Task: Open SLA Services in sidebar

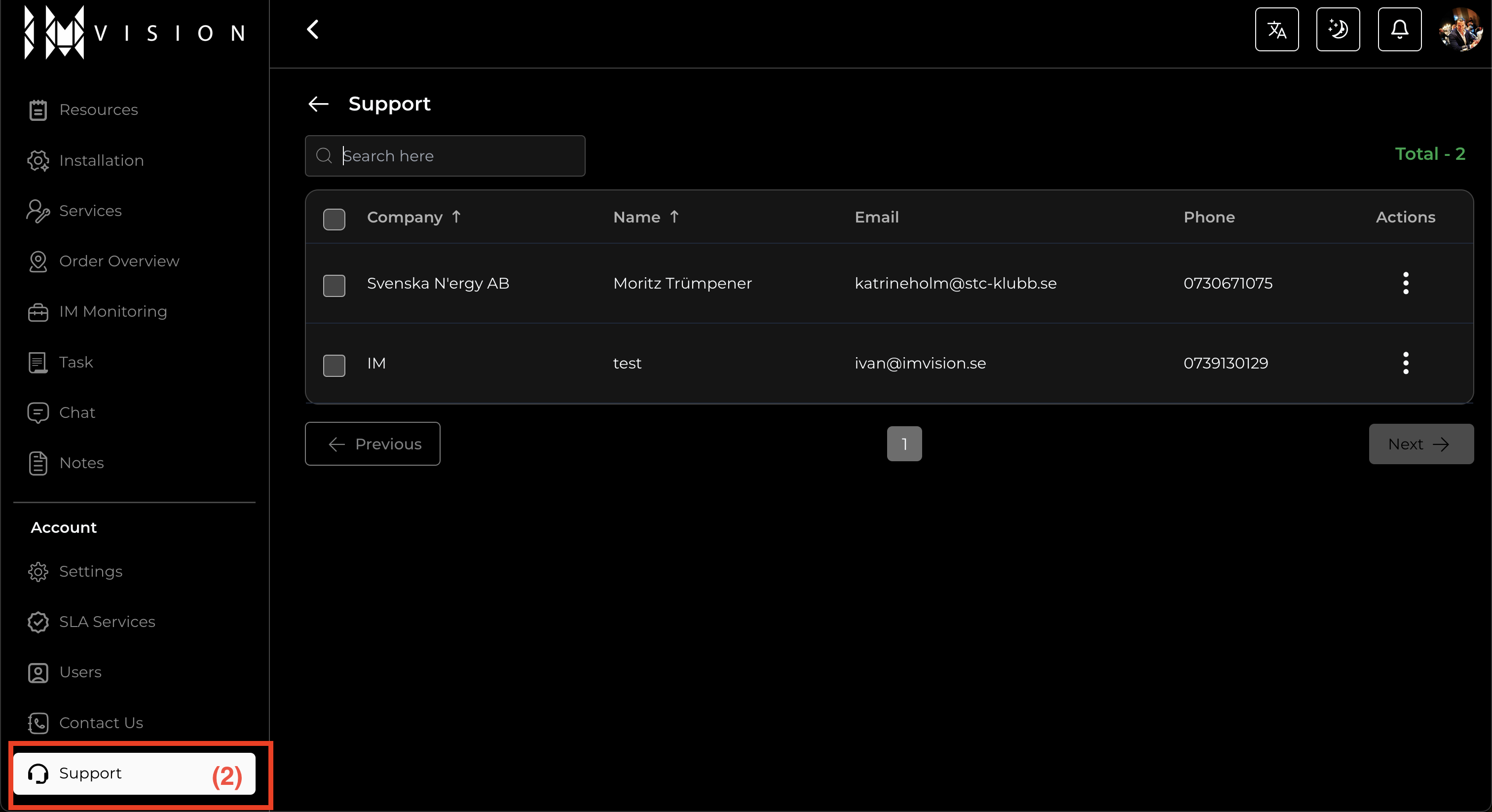Action: click(x=107, y=622)
